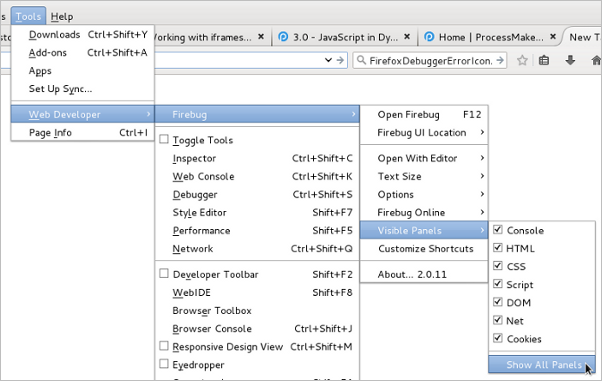The height and width of the screenshot is (381, 602).
Task: Click the go arrow in search box
Action: click(499, 60)
